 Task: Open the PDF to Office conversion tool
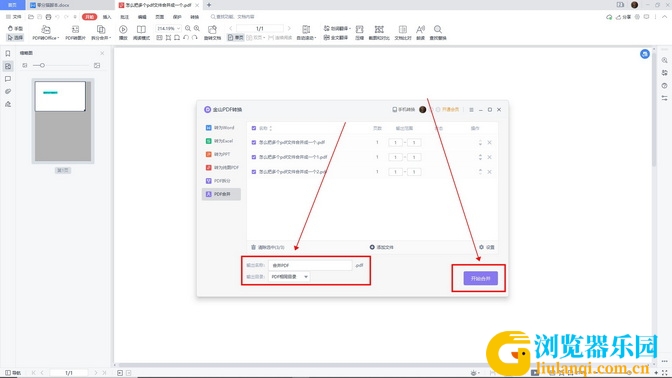click(45, 32)
